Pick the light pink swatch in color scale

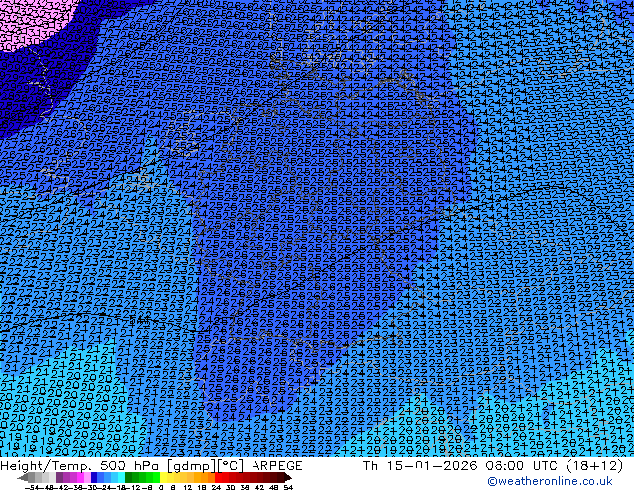click(x=87, y=477)
